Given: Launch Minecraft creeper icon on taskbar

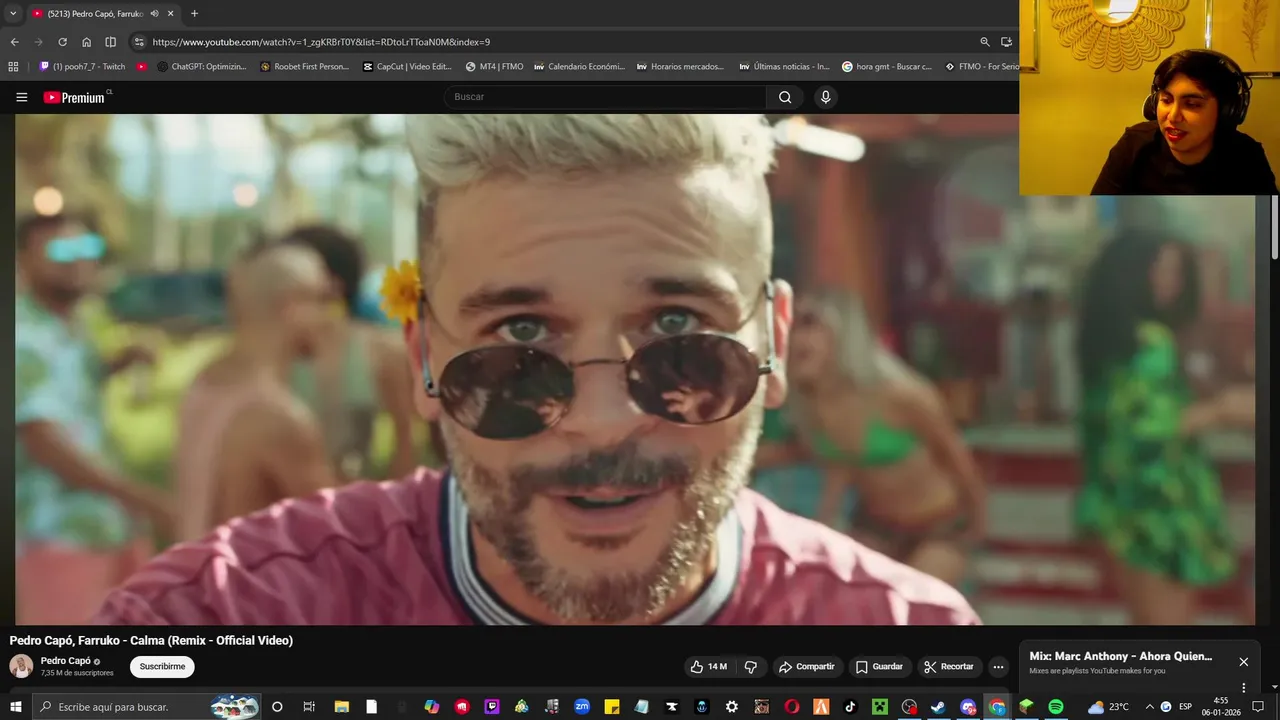Looking at the screenshot, I should [879, 707].
